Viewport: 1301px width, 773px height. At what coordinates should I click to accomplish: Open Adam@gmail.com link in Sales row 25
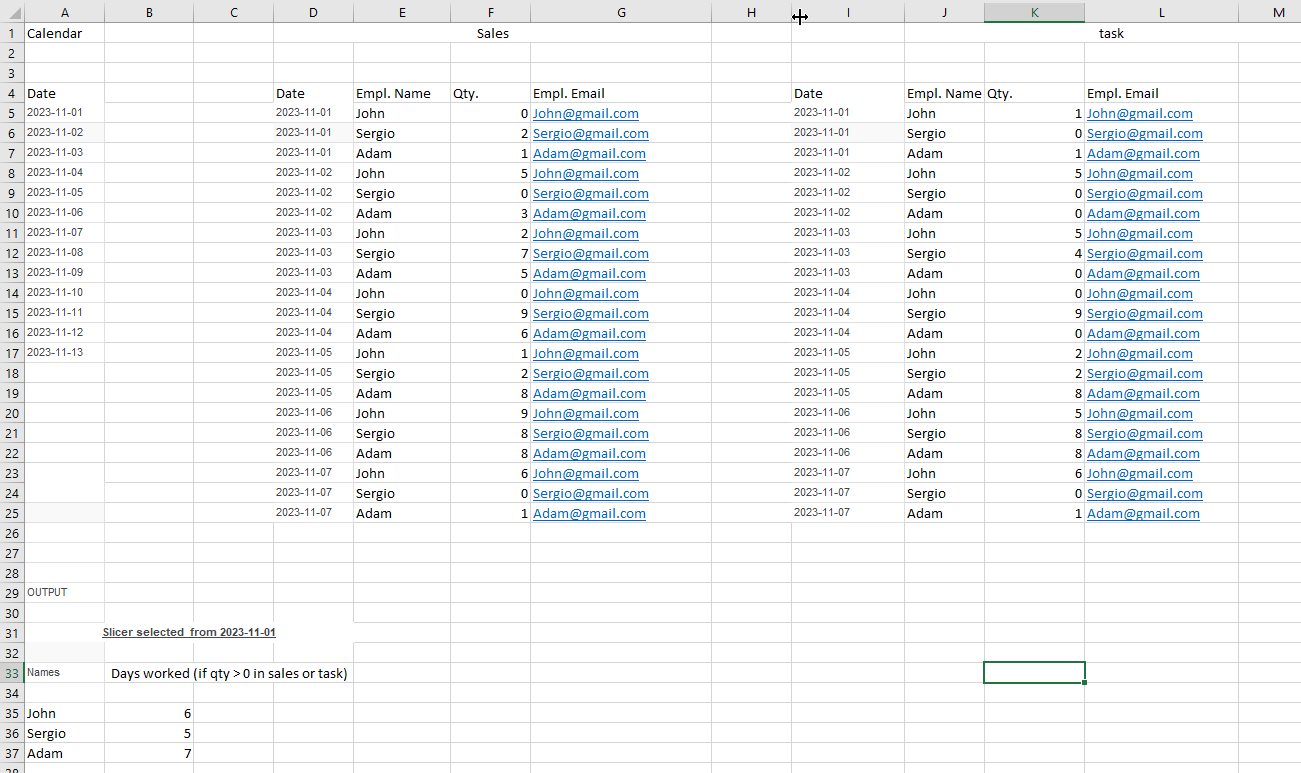(589, 513)
